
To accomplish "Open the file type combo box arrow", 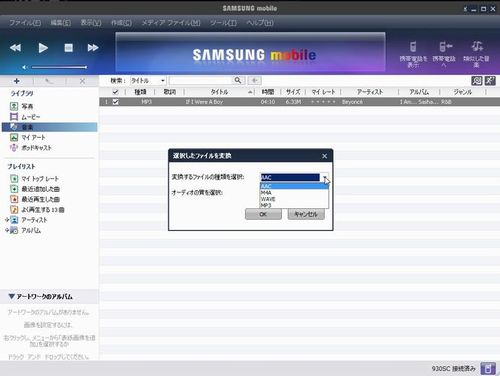I will [x=324, y=177].
